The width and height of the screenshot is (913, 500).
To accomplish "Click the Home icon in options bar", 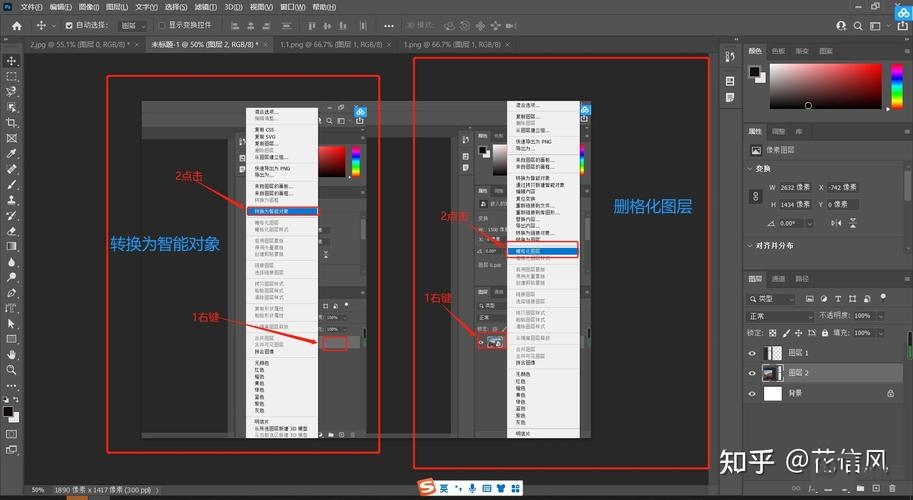I will 17,25.
